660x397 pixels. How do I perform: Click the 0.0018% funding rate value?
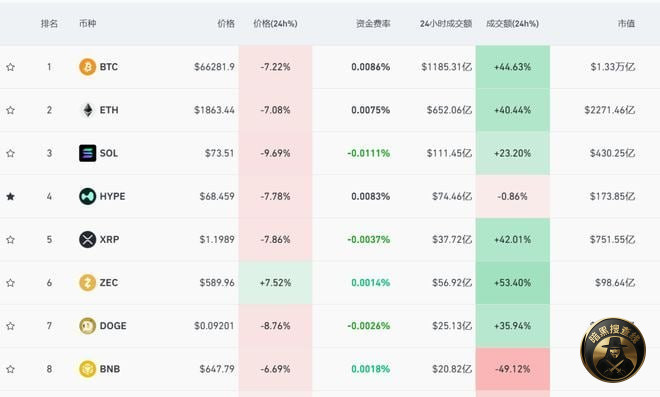coord(371,369)
